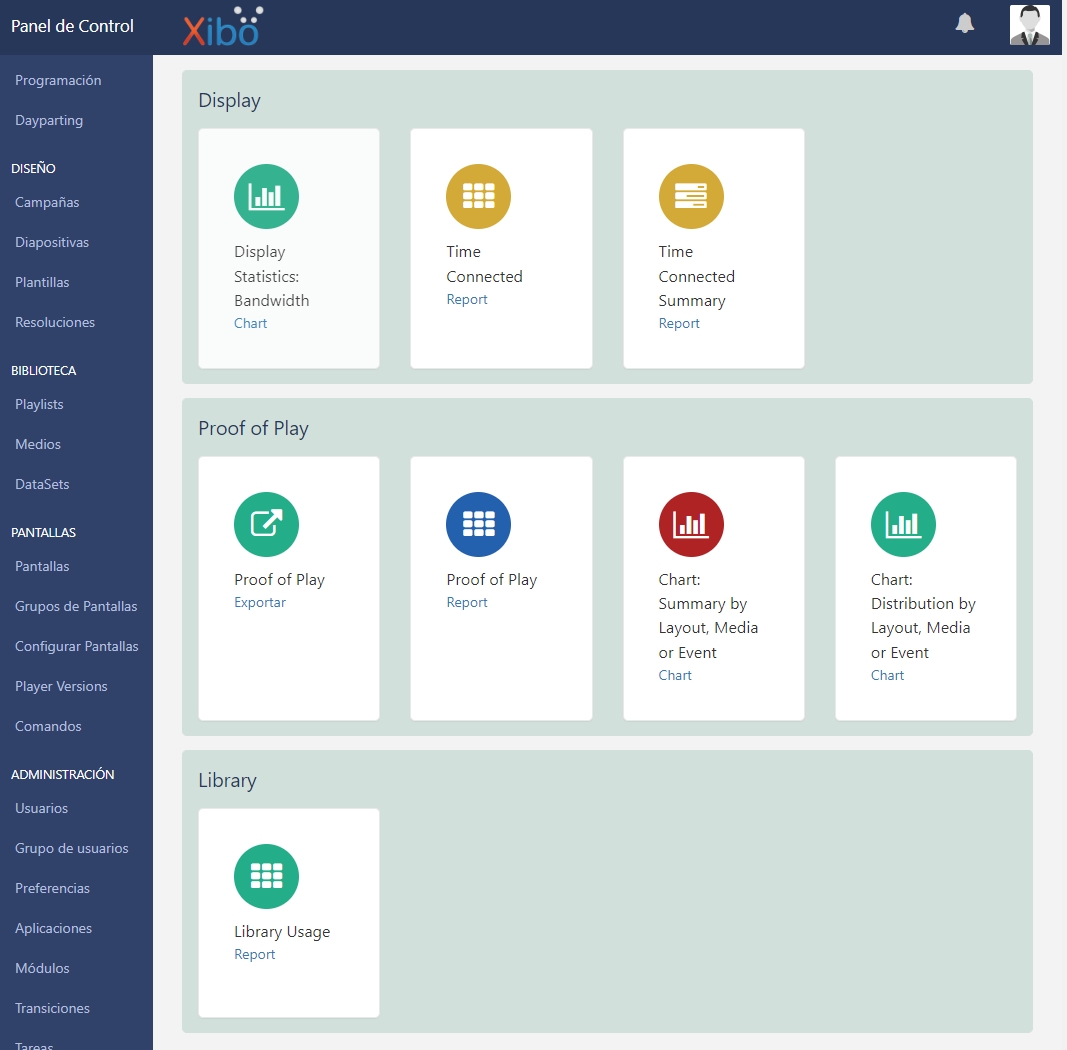The image size is (1067, 1050).
Task: Open the notifications bell icon
Action: (964, 24)
